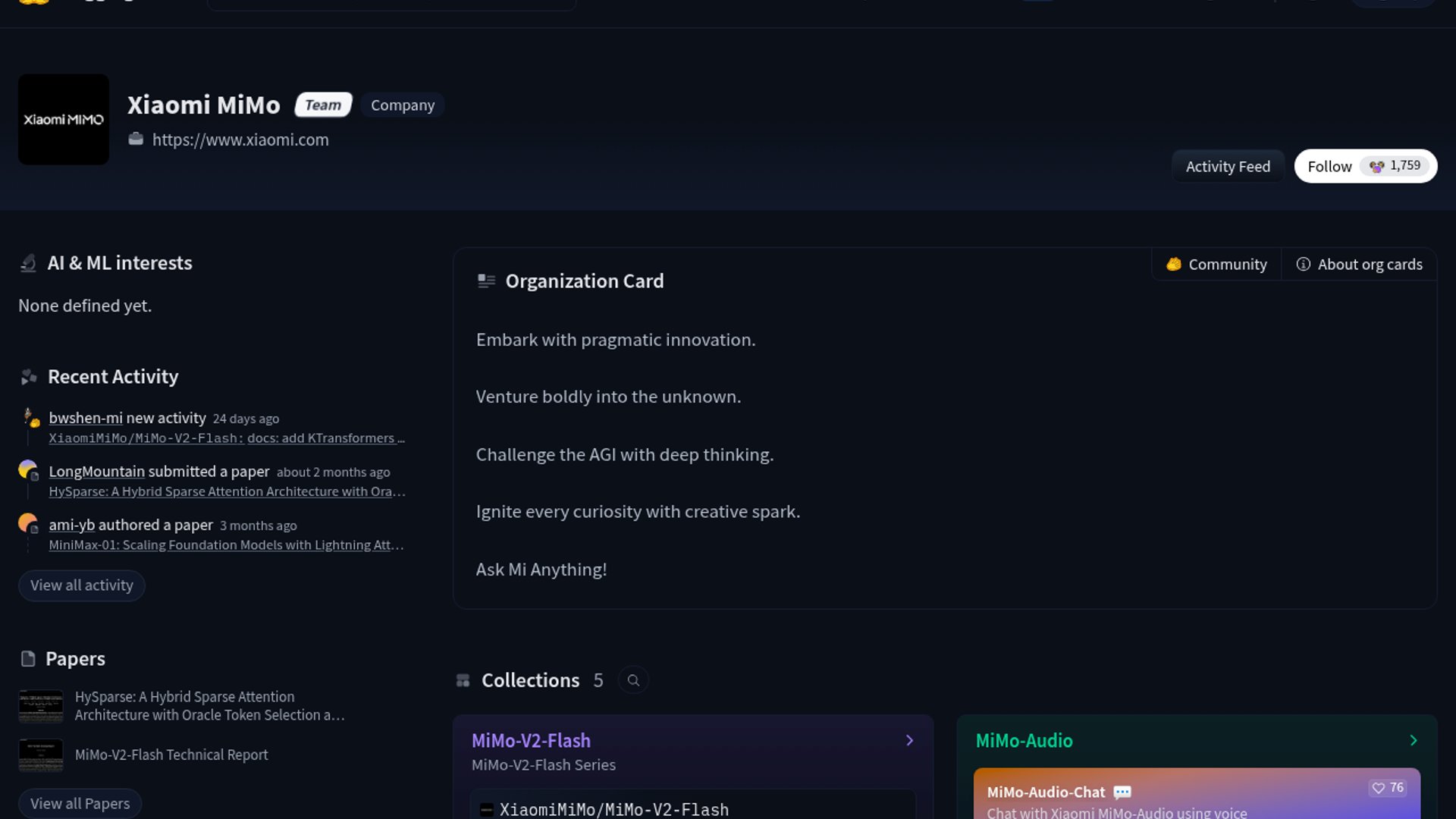This screenshot has width=1456, height=819.
Task: Click the briefcase icon beside website URL
Action: [136, 139]
